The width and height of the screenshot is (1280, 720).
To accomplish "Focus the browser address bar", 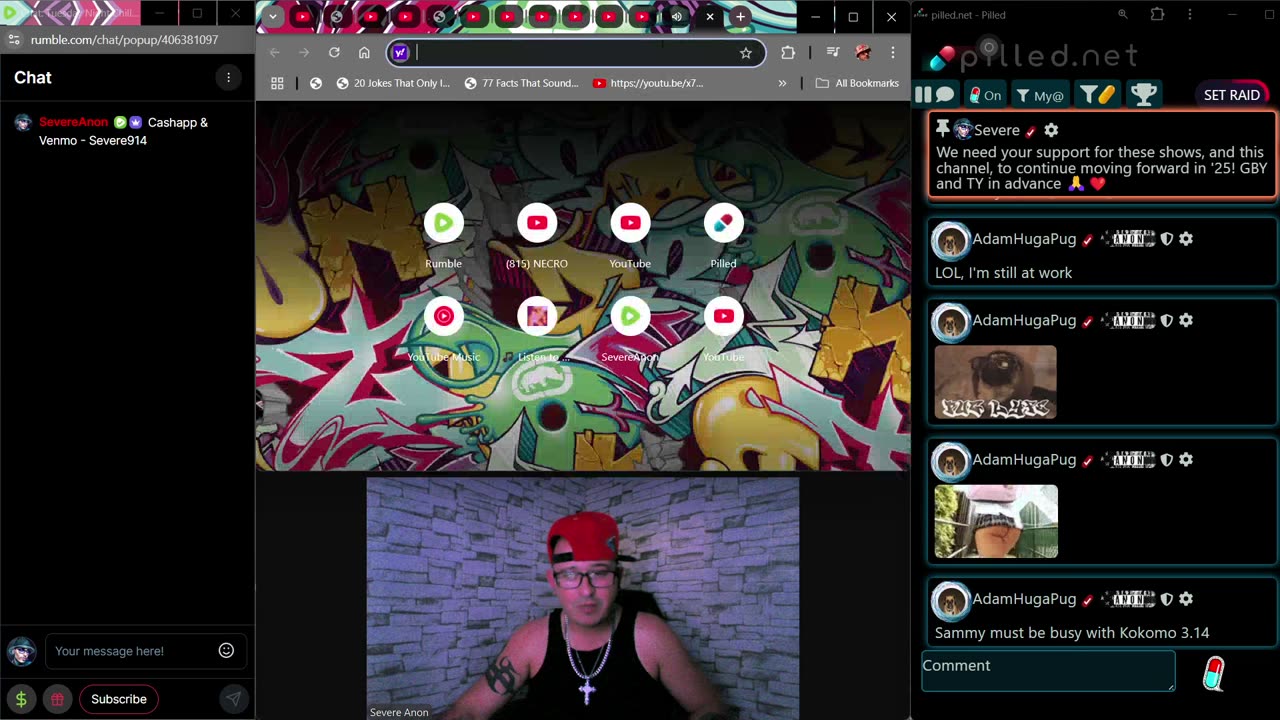I will pyautogui.click(x=575, y=53).
